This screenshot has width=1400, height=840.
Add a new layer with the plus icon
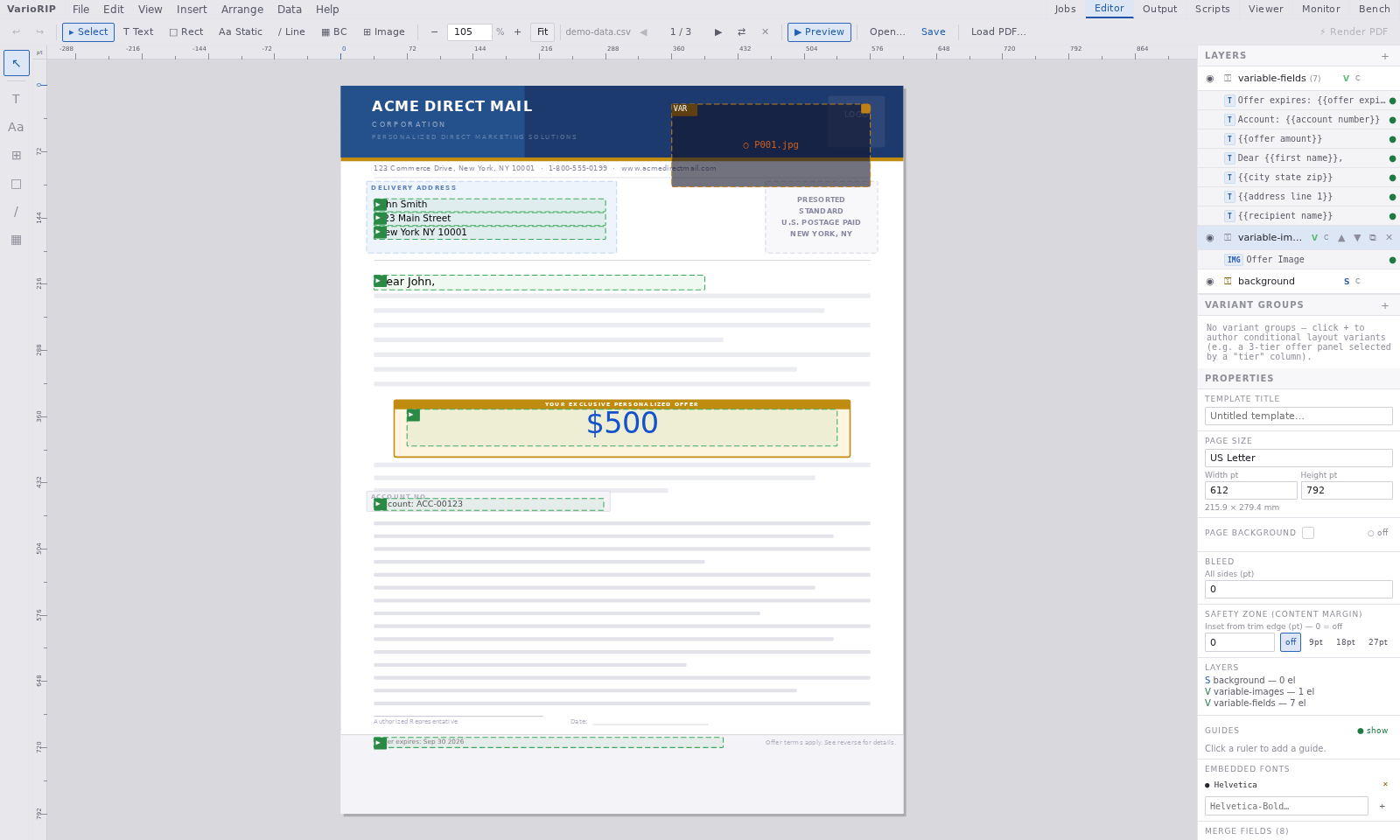tap(1385, 56)
